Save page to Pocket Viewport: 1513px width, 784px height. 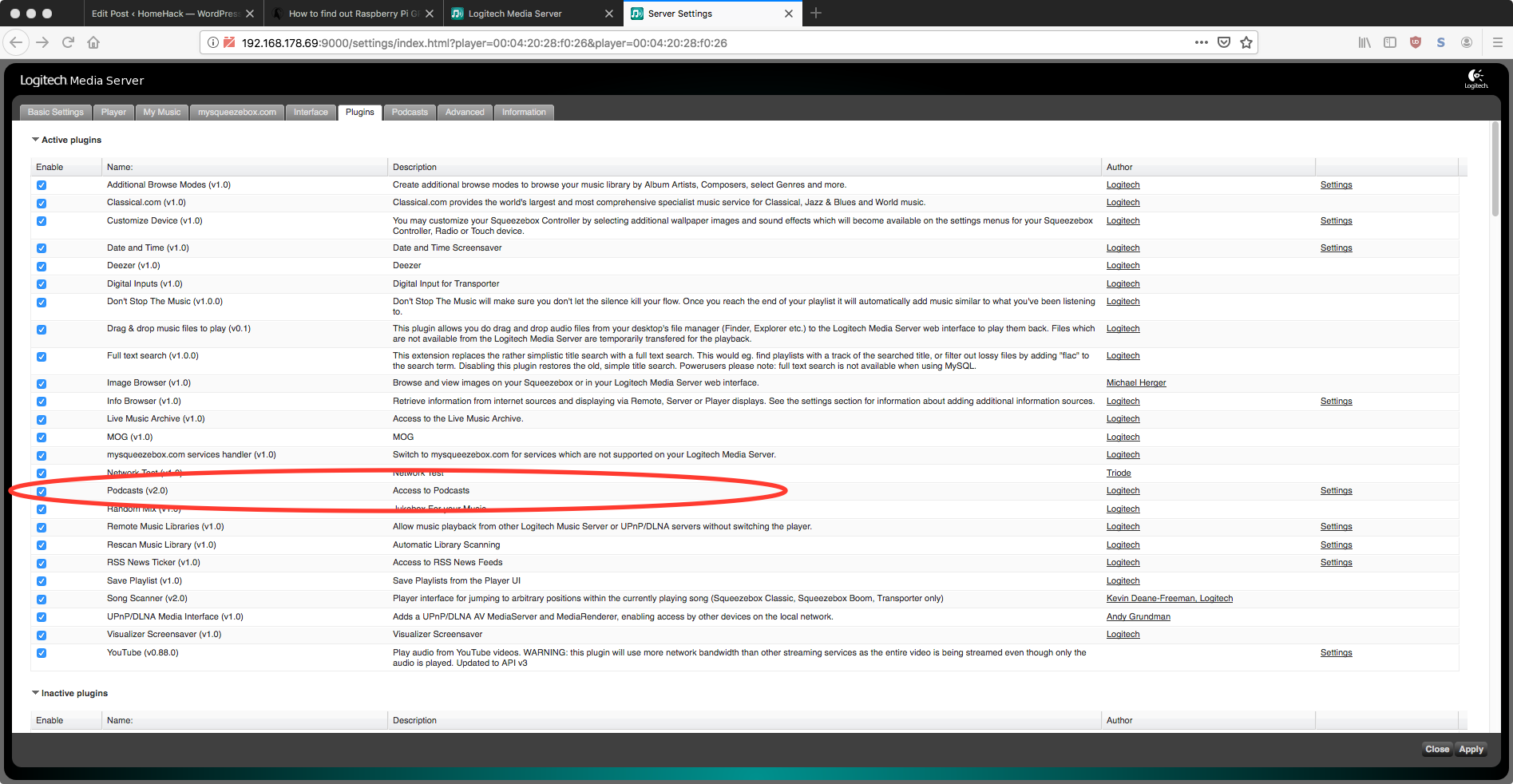(1223, 42)
